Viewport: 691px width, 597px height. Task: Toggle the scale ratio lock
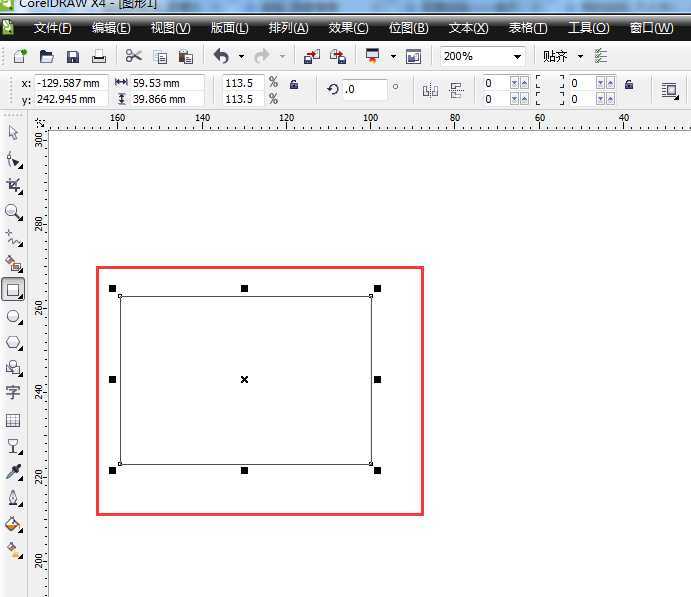[293, 85]
